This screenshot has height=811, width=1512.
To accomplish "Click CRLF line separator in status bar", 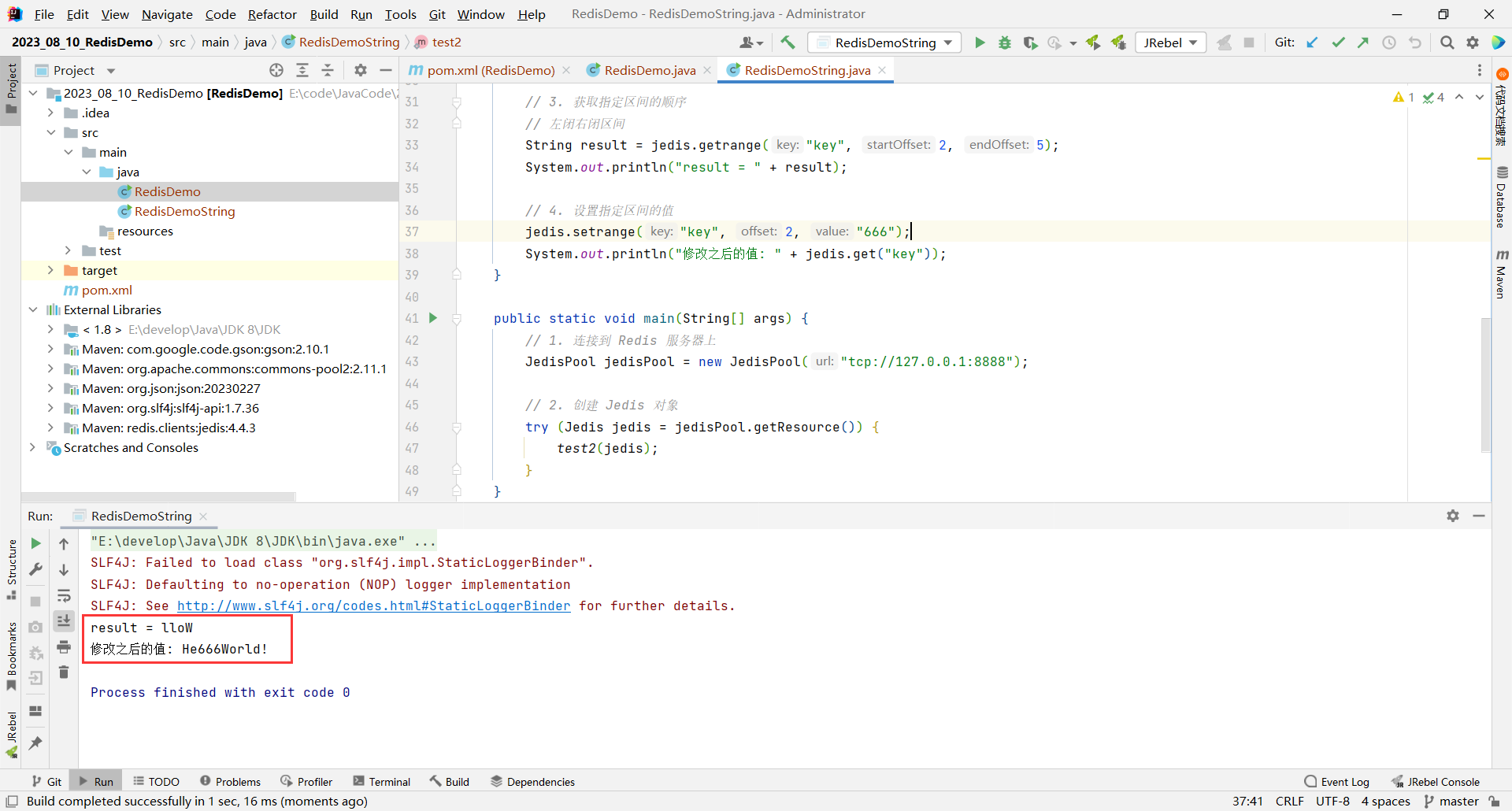I will (x=1289, y=801).
